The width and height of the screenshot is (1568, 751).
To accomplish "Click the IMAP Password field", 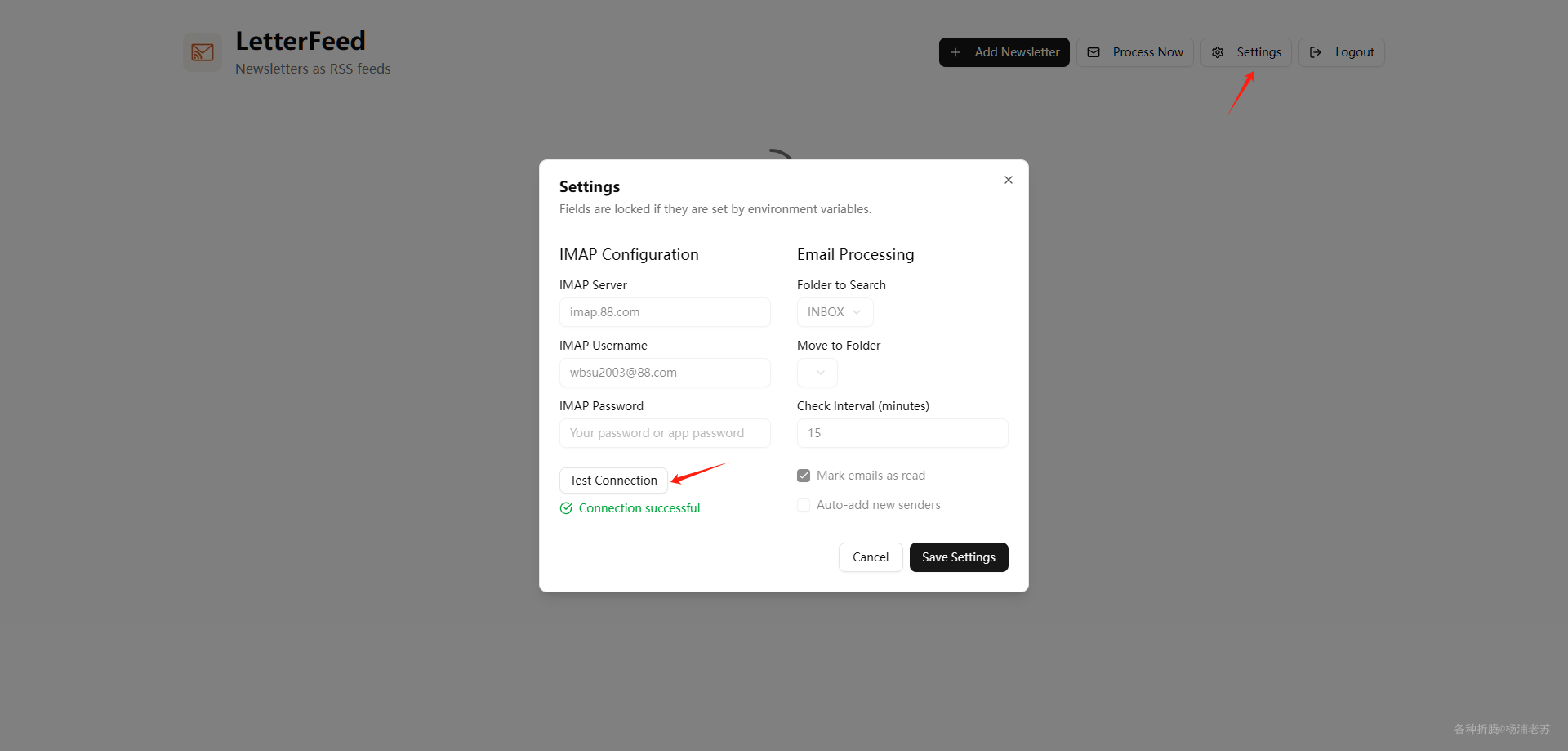I will (665, 433).
